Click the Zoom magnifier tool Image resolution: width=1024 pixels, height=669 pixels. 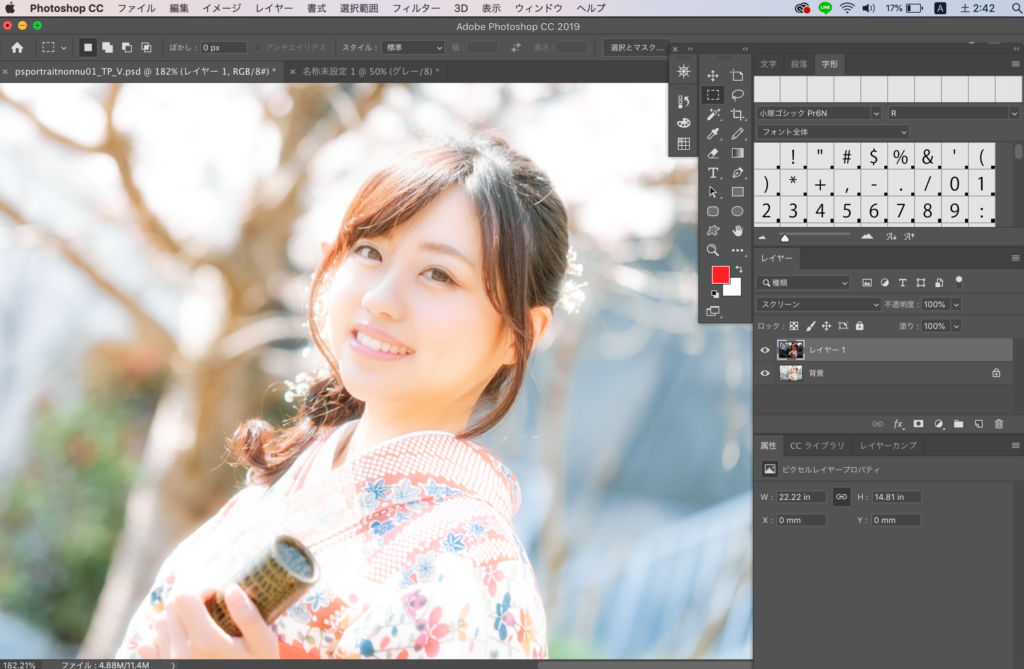pyautogui.click(x=713, y=250)
